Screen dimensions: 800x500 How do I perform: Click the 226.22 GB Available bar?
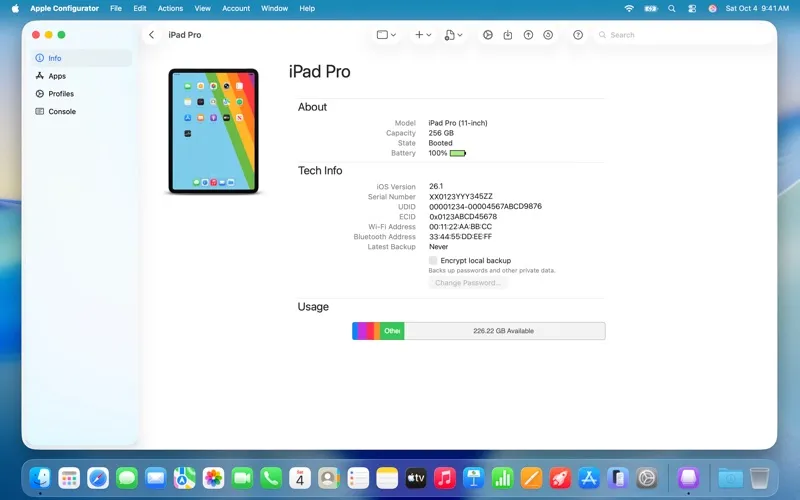click(x=505, y=331)
